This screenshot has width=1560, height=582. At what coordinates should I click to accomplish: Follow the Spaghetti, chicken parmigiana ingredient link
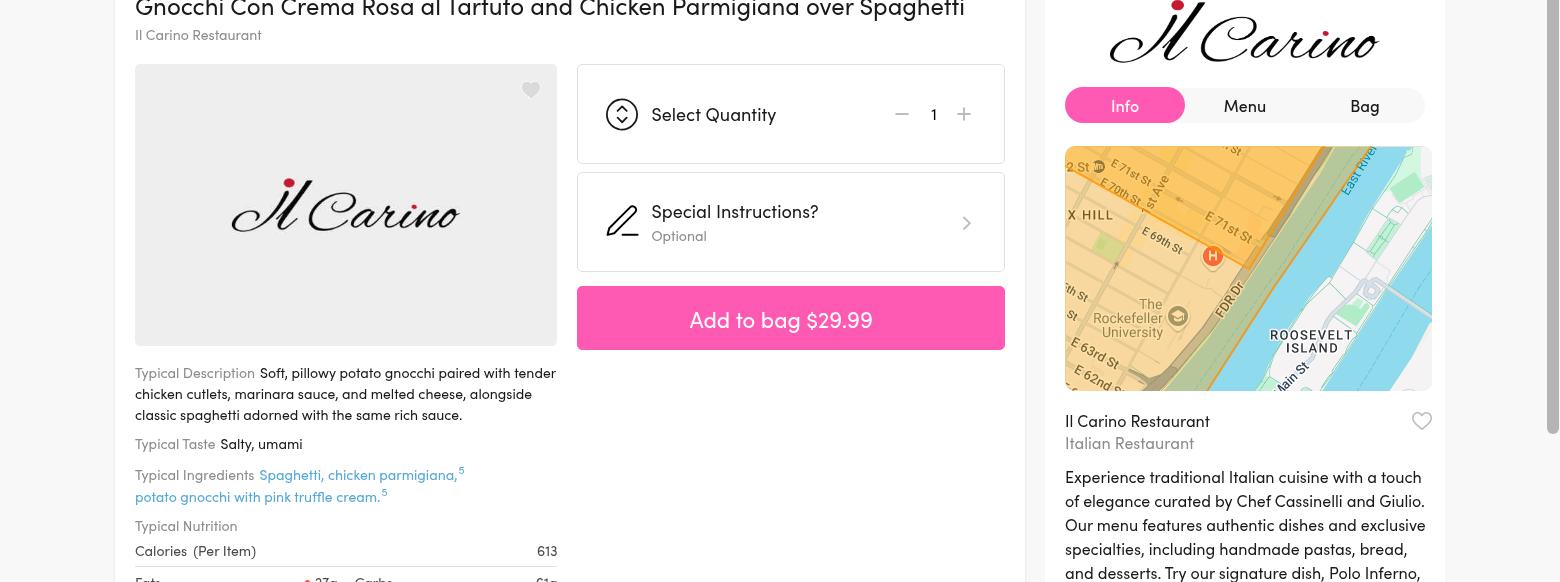pos(357,475)
